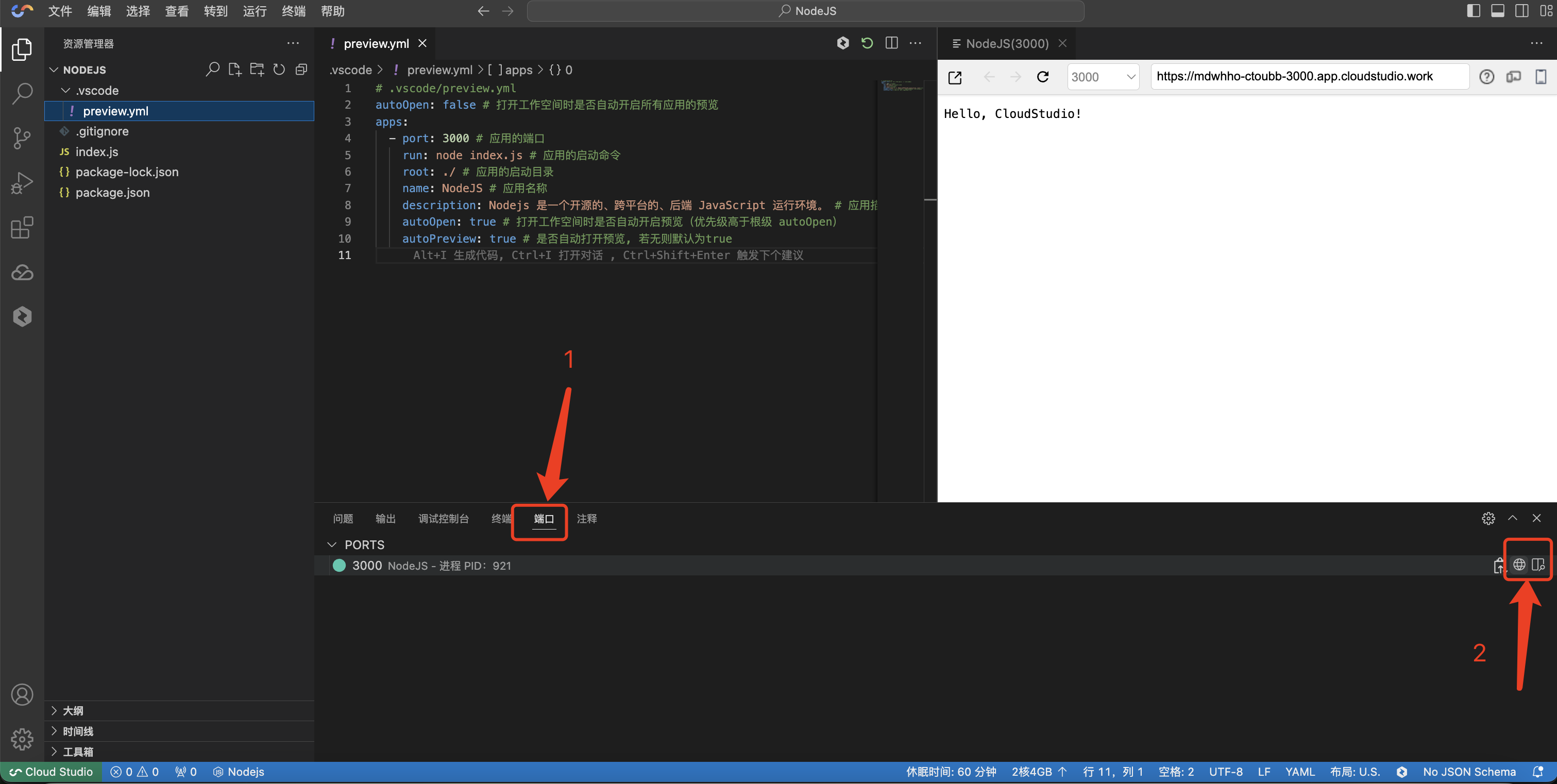
Task: Click the Cloud Studio remote indicator in the status bar
Action: point(51,771)
